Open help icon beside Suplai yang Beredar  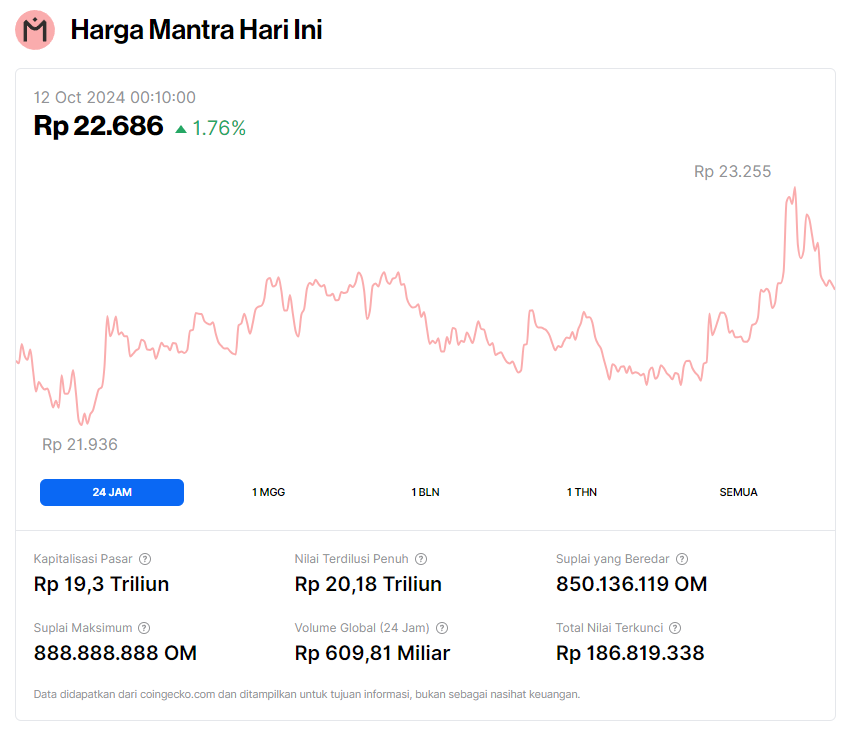pos(682,559)
